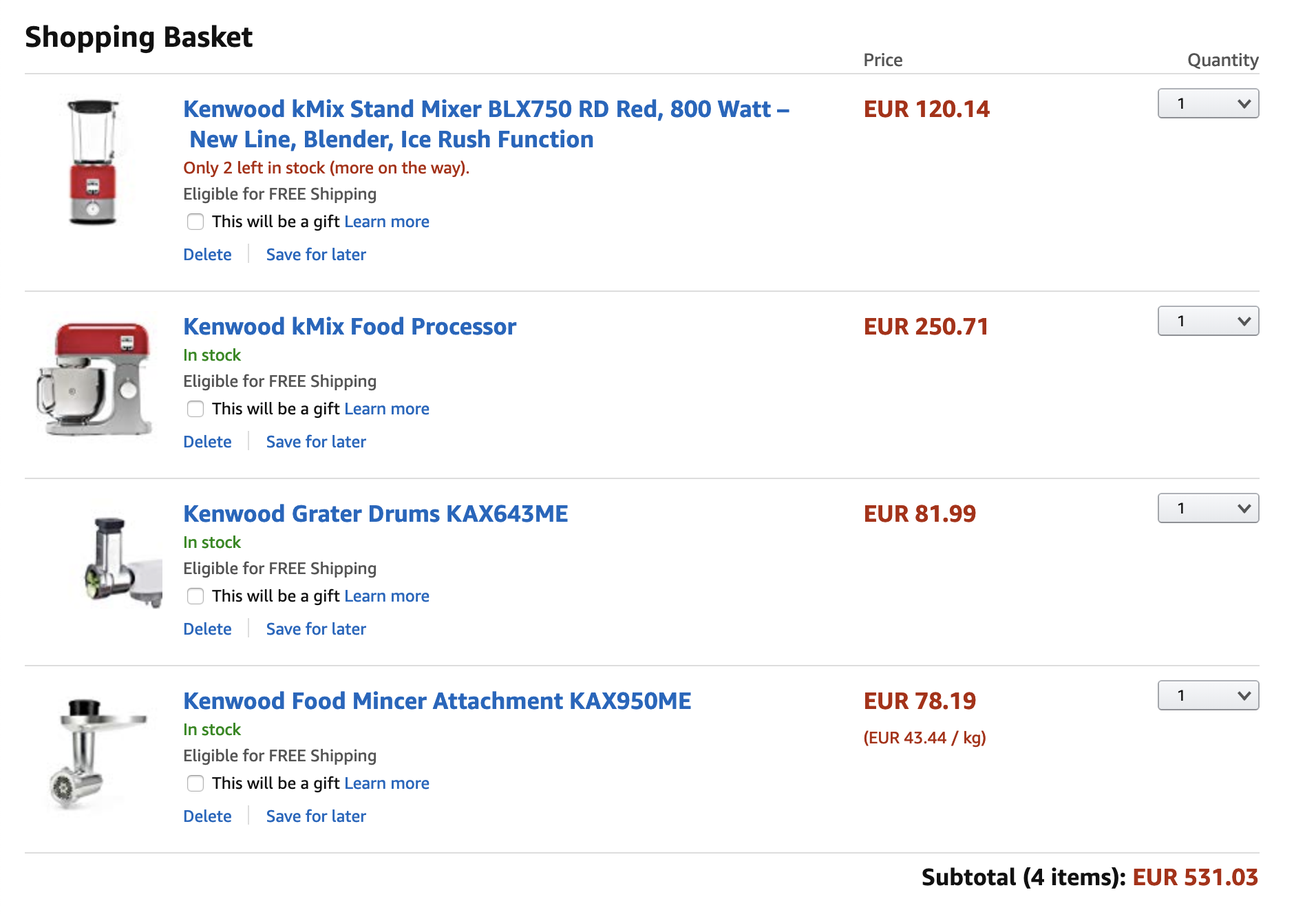Image resolution: width=1316 pixels, height=921 pixels.
Task: Open the Kenwood Grater Drums KAX643ME title link
Action: click(x=376, y=514)
